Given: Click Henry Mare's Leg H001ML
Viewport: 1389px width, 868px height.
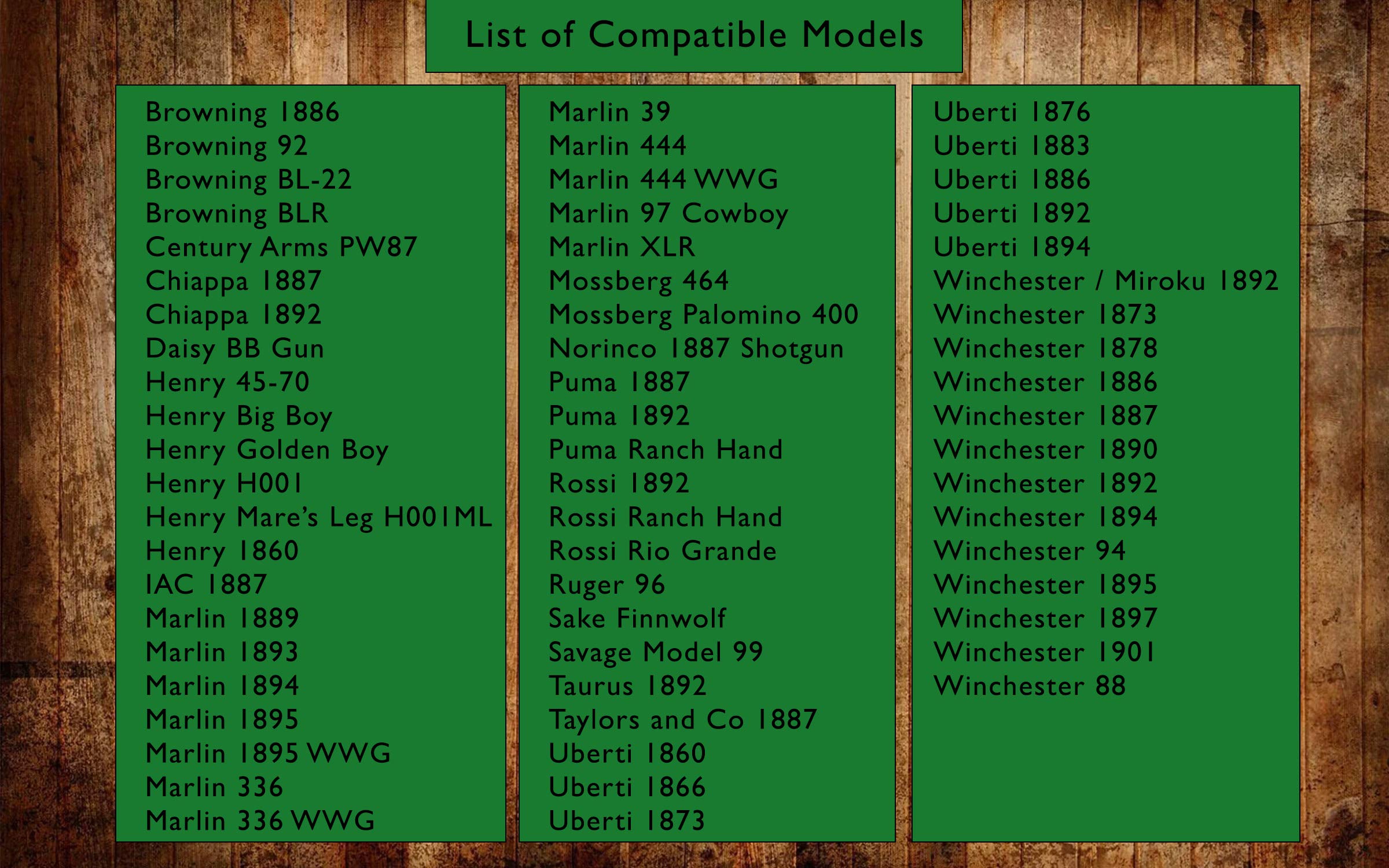Looking at the screenshot, I should pyautogui.click(x=319, y=517).
